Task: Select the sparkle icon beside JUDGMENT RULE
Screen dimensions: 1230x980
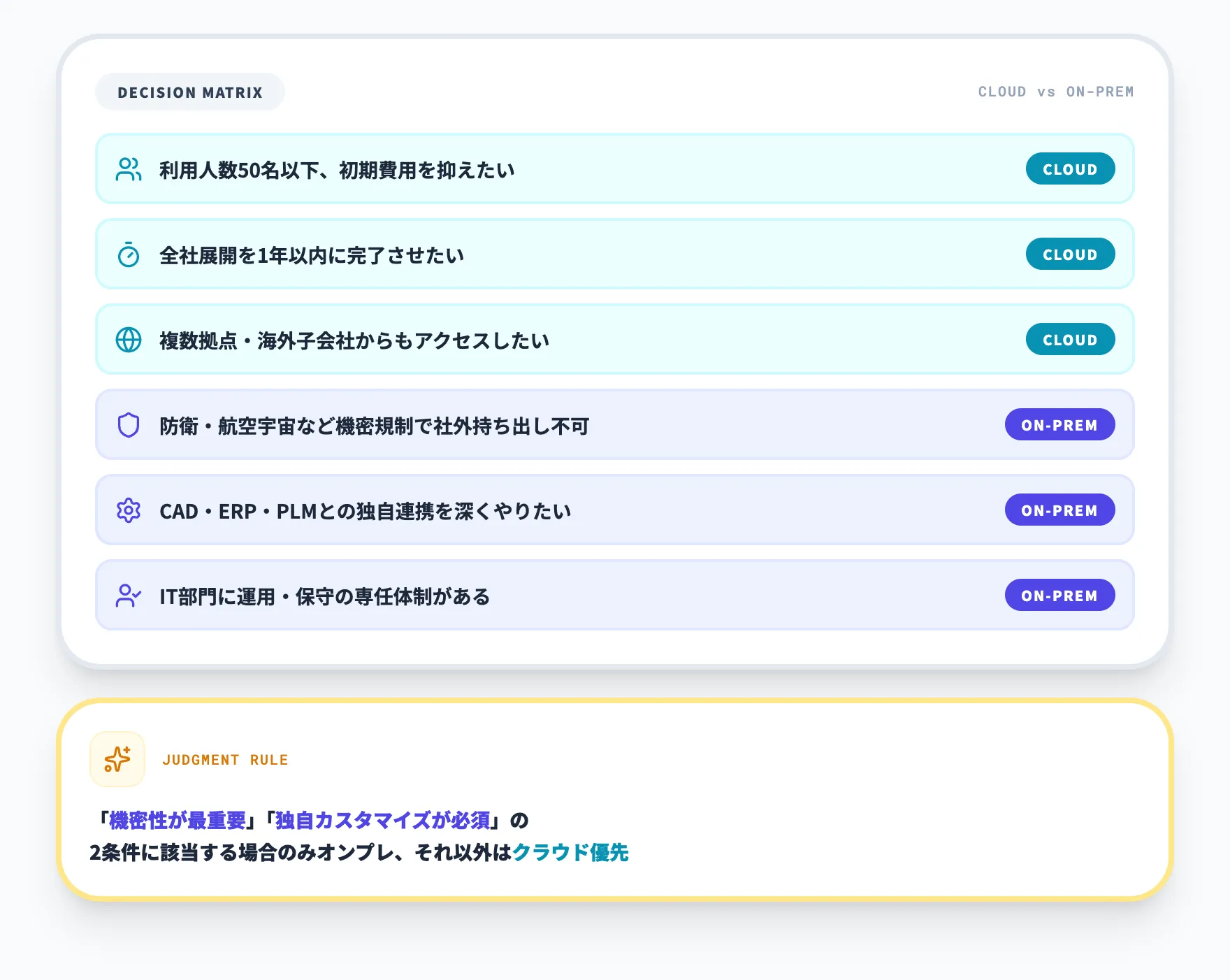Action: pos(117,759)
